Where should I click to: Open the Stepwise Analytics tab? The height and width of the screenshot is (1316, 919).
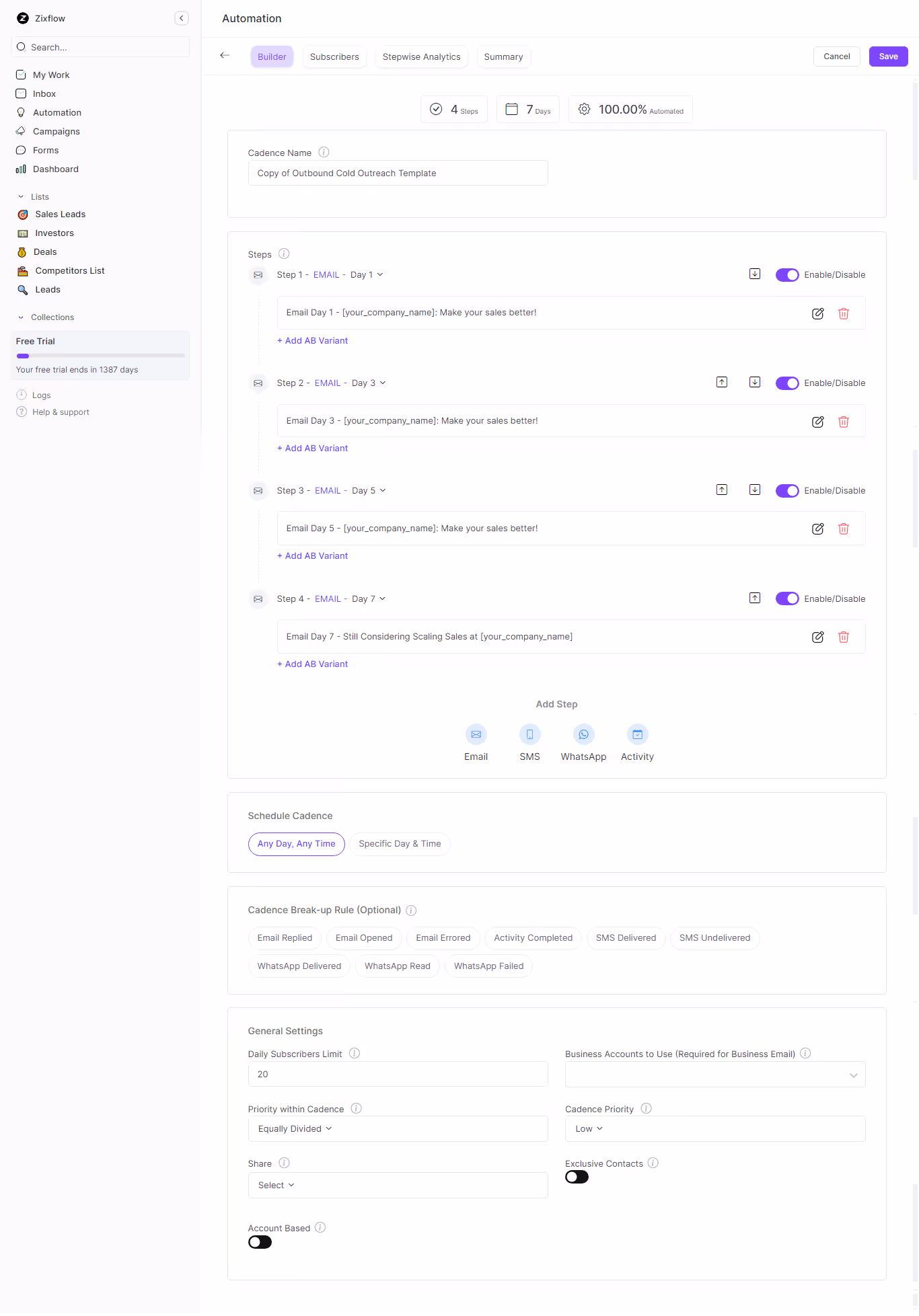click(x=421, y=57)
